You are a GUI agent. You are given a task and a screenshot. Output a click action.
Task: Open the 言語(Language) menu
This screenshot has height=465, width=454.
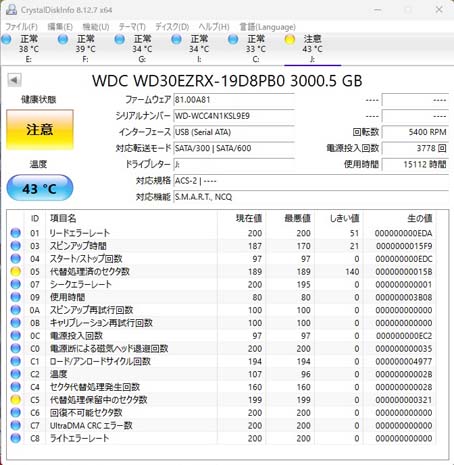(x=268, y=27)
